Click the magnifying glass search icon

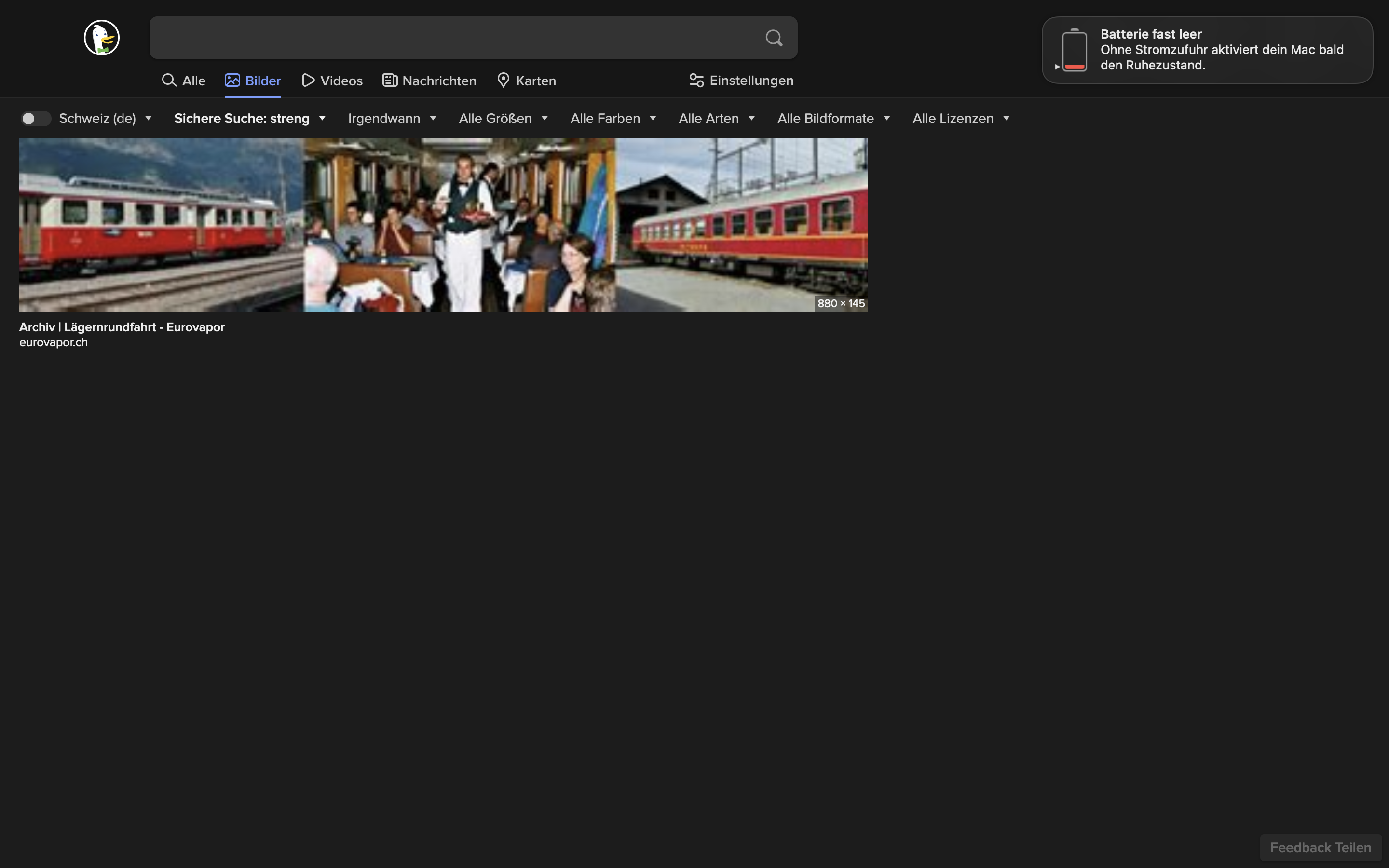point(774,38)
